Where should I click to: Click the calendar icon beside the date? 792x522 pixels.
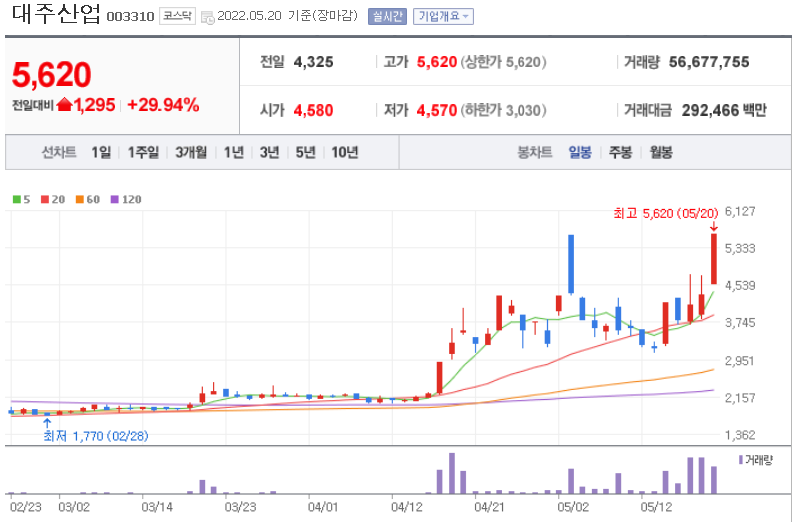tap(208, 17)
